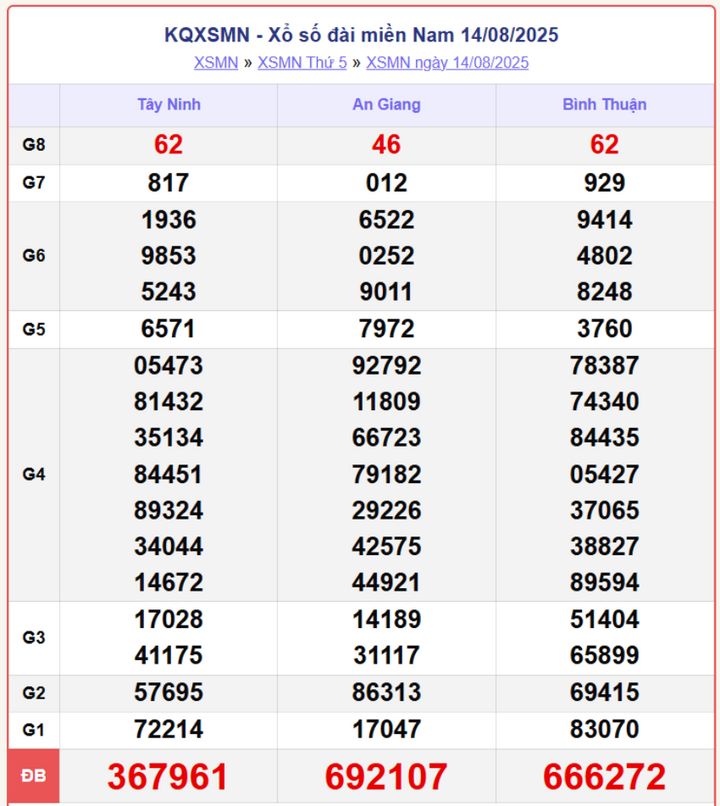Select G4 number 29226
Image resolution: width=720 pixels, height=806 pixels.
coord(386,510)
